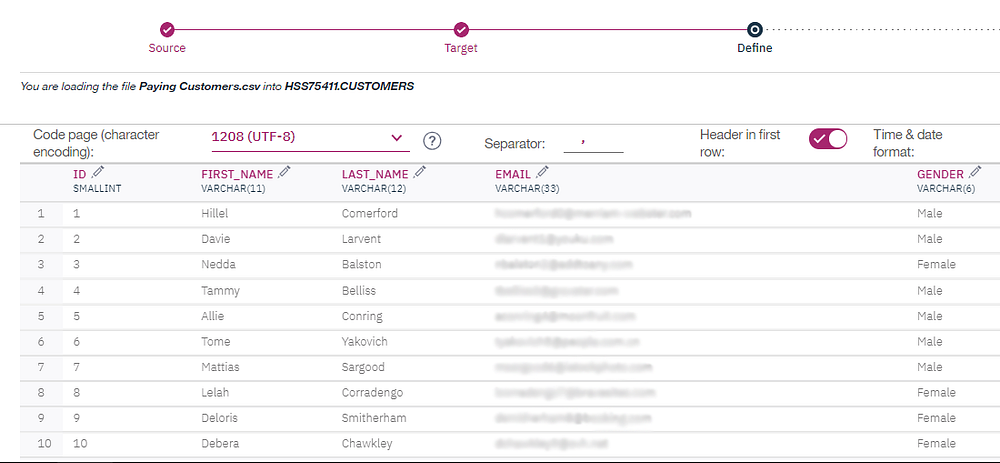Expand the 1208 (UTF-8) dropdown chevron
Viewport: 1000px width, 463px height.
[396, 137]
